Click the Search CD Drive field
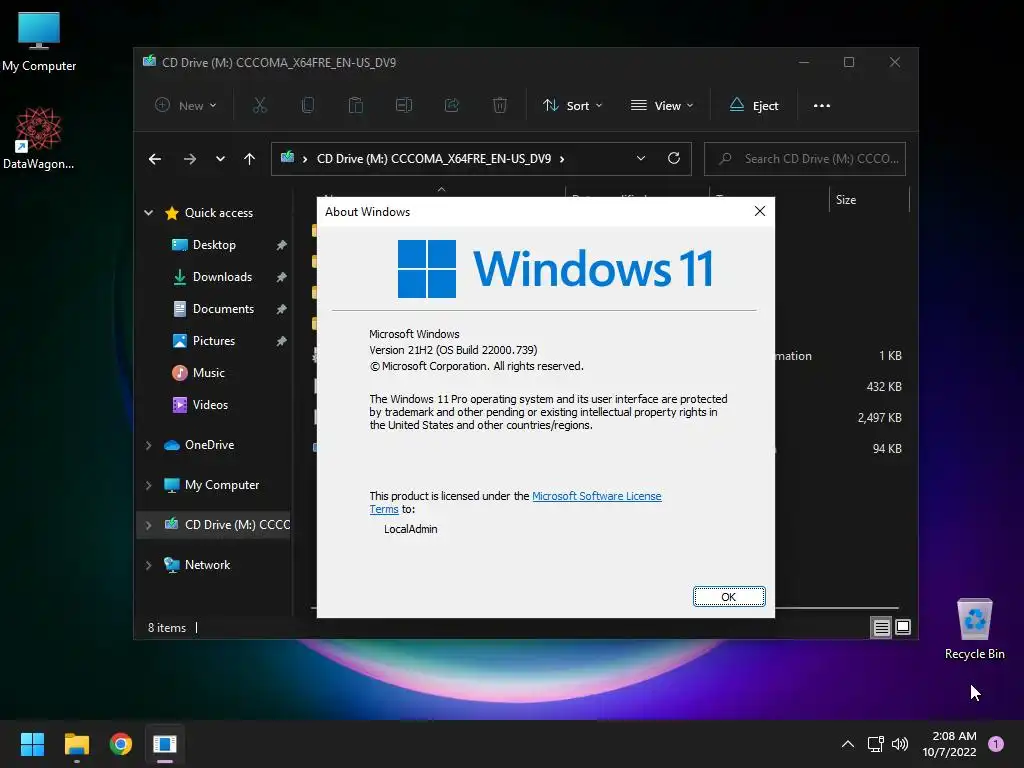The height and width of the screenshot is (768, 1024). [x=805, y=159]
